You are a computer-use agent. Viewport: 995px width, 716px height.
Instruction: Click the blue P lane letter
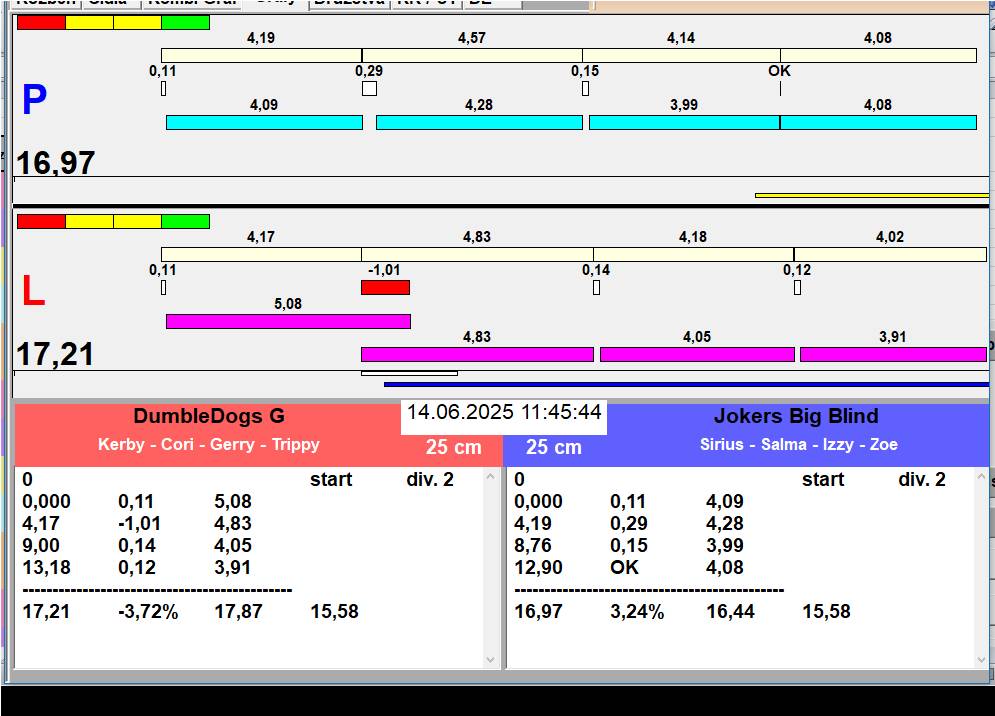34,101
